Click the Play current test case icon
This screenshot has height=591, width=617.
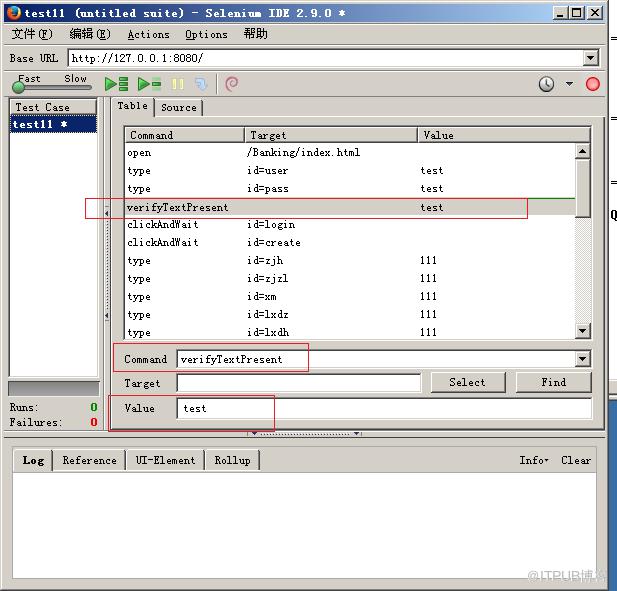pyautogui.click(x=150, y=84)
